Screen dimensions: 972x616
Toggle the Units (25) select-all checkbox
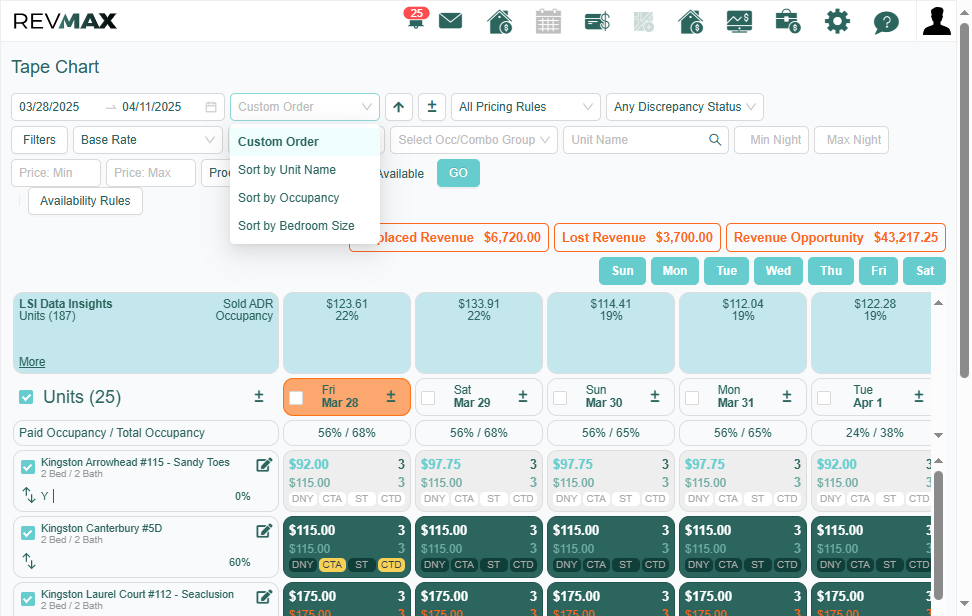pyautogui.click(x=26, y=397)
